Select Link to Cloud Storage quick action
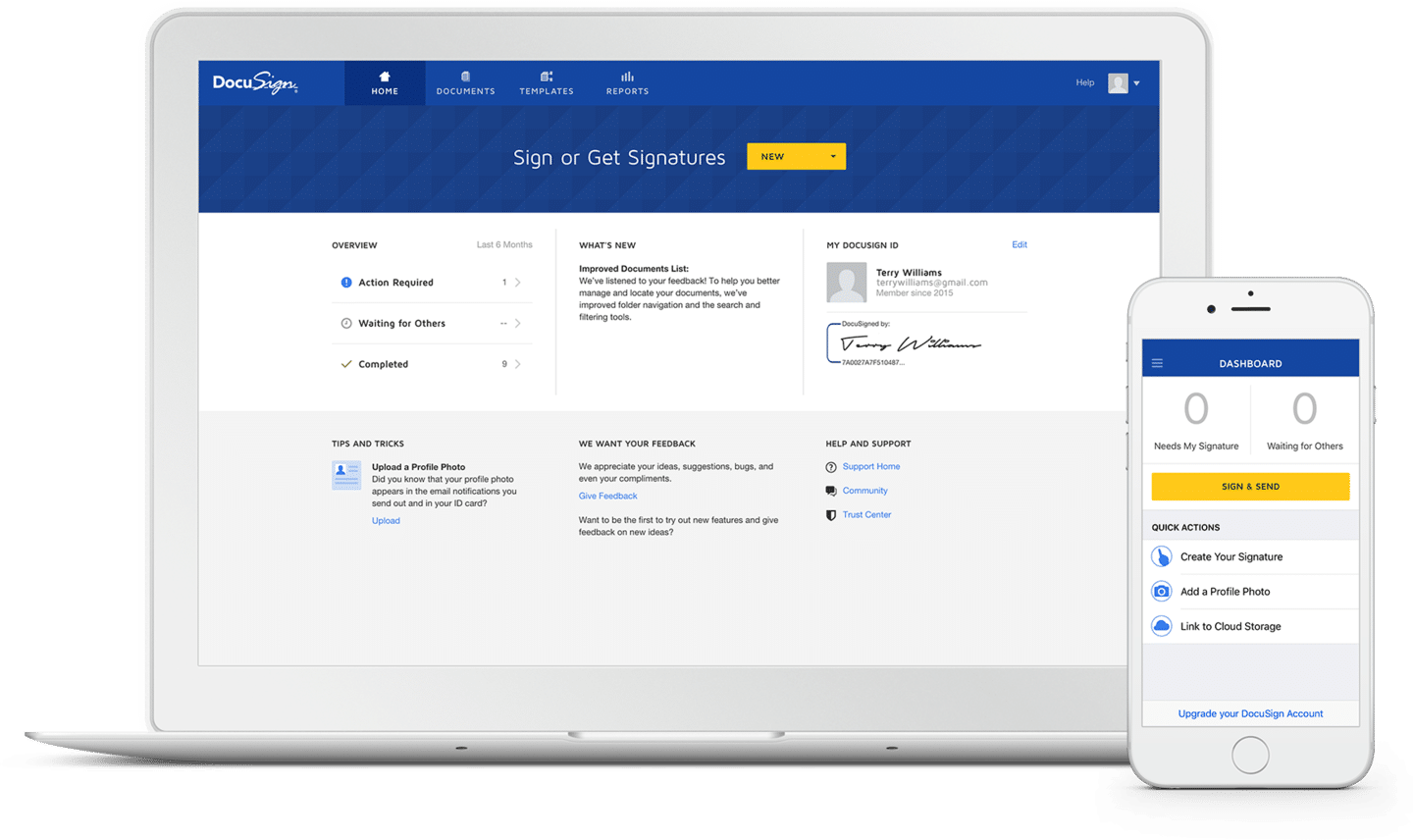The height and width of the screenshot is (840, 1413). 1251,626
